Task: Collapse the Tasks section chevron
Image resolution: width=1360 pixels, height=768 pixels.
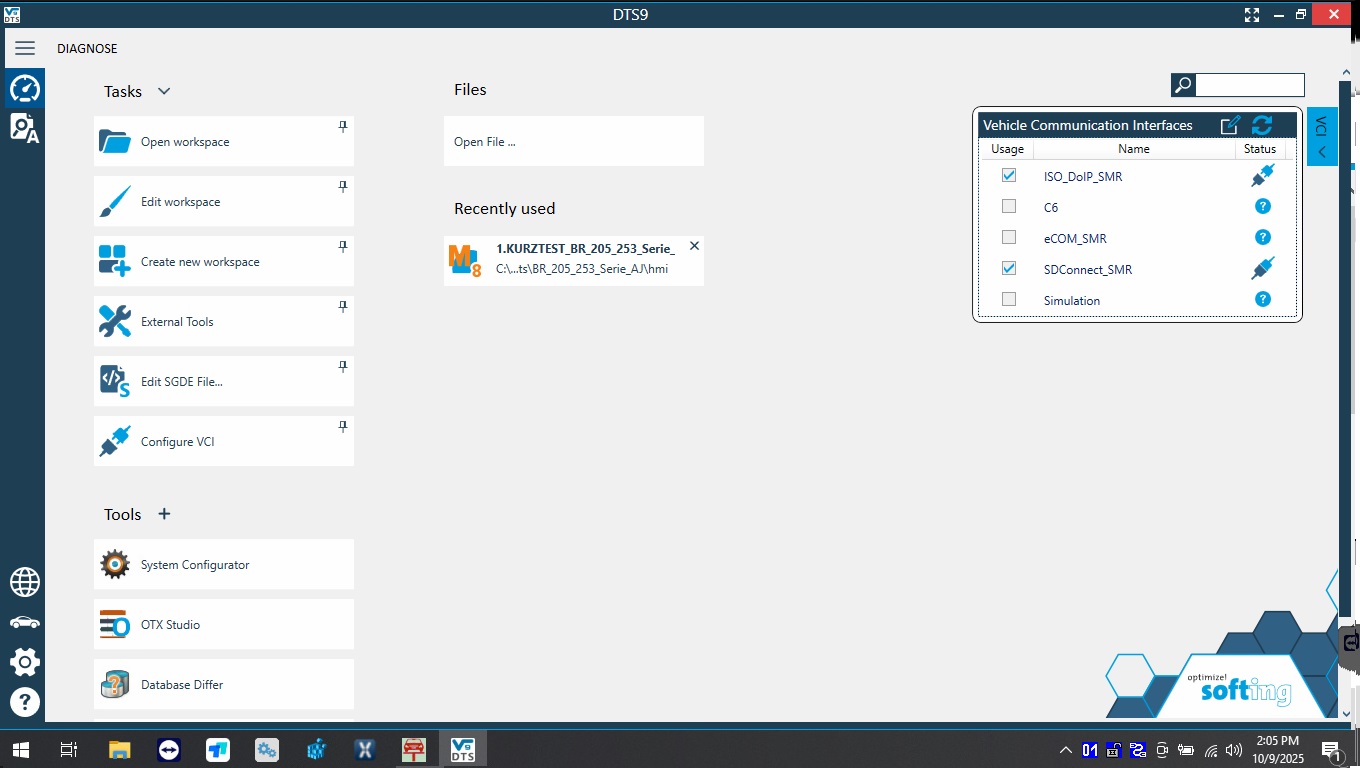Action: (164, 91)
